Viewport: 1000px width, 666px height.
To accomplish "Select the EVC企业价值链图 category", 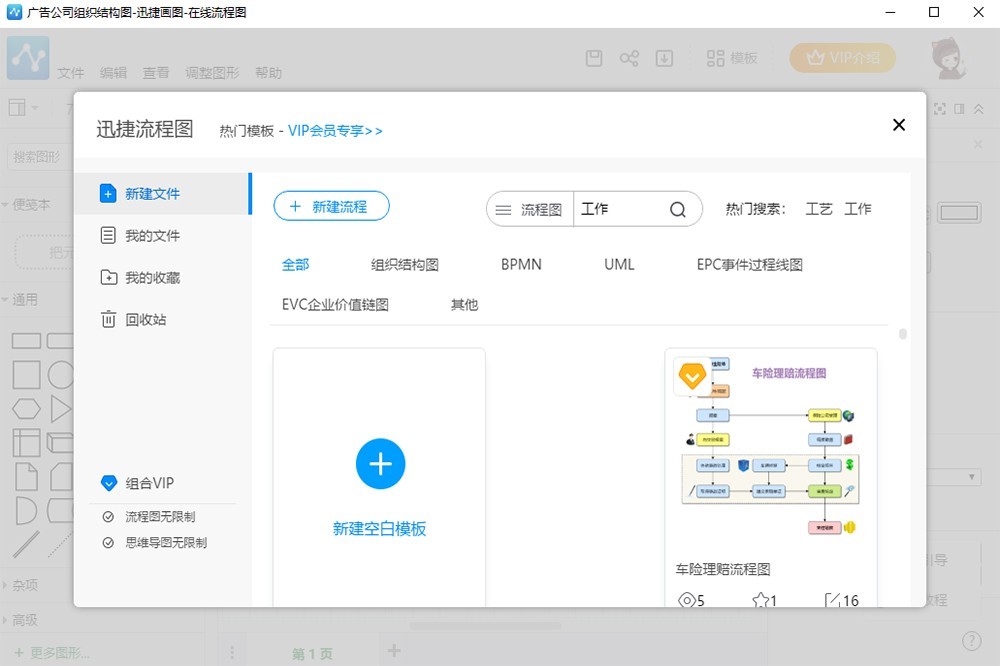I will (335, 305).
